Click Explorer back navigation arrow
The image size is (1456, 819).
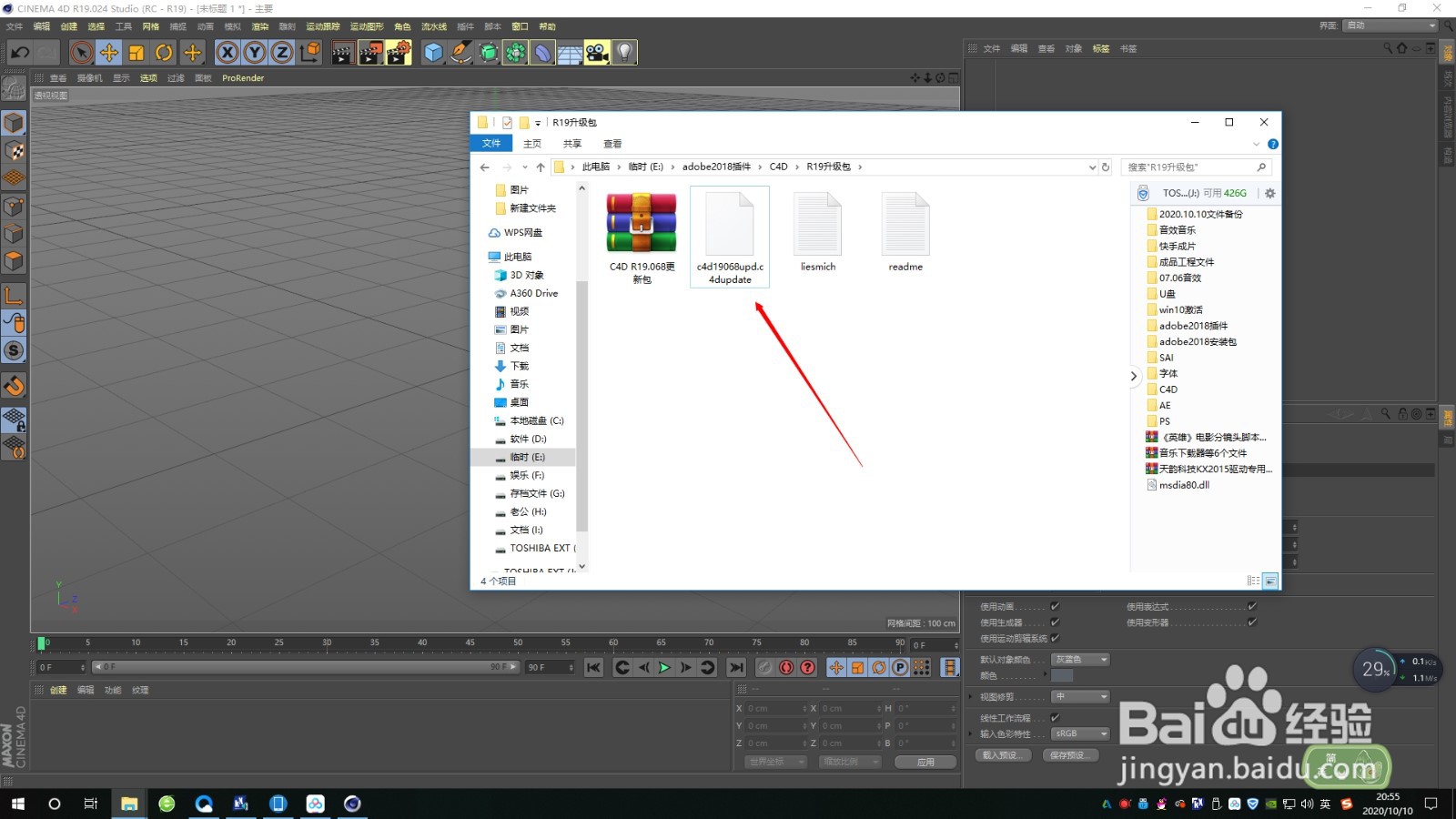pyautogui.click(x=485, y=167)
